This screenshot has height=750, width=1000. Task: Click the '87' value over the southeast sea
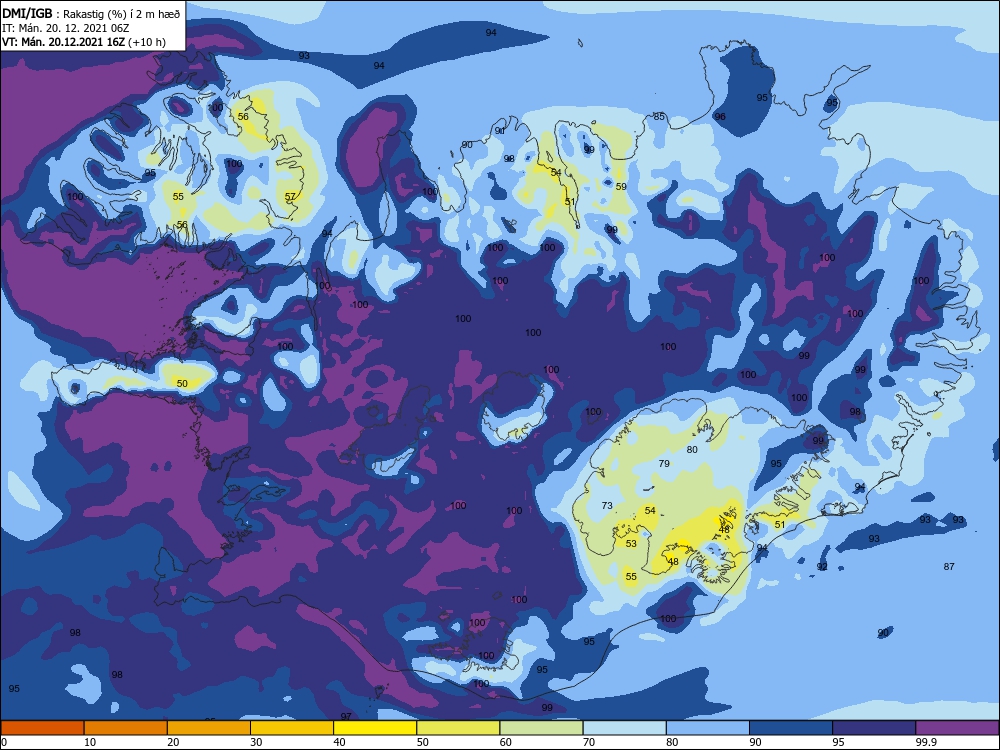pyautogui.click(x=949, y=566)
